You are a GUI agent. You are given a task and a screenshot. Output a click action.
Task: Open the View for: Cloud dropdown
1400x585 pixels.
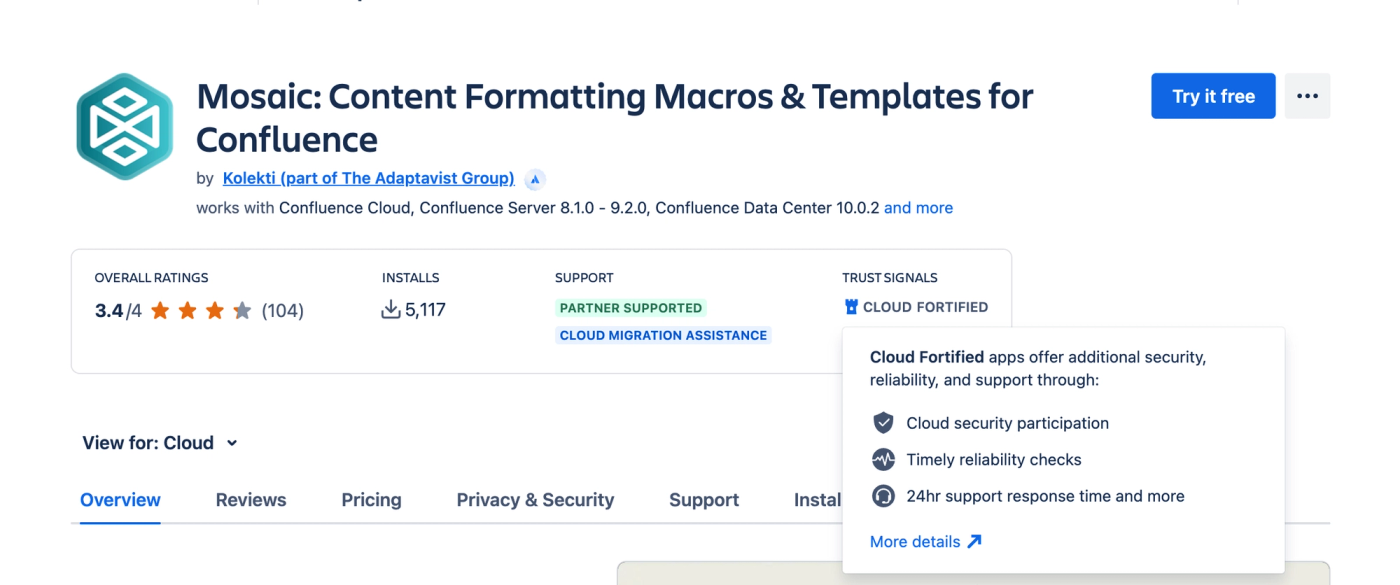click(160, 443)
